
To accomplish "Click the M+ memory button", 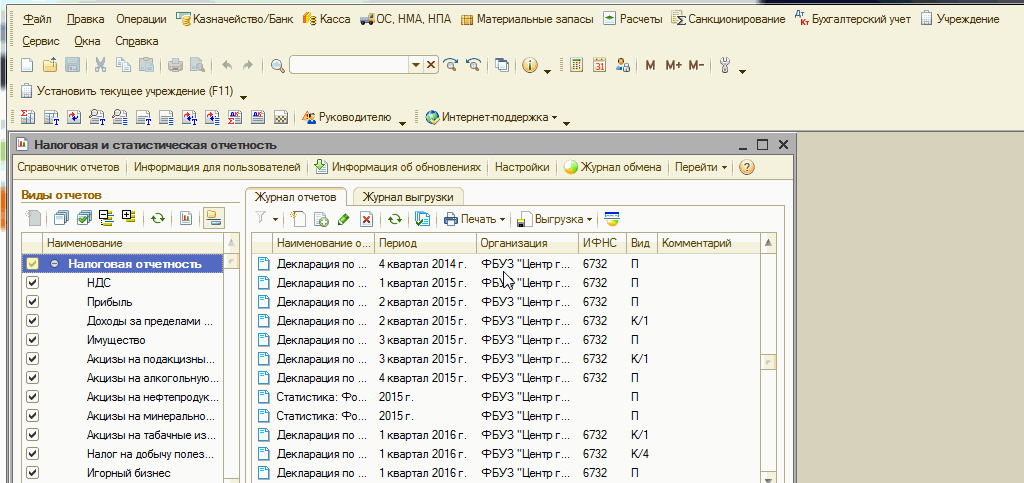I will (x=673, y=65).
